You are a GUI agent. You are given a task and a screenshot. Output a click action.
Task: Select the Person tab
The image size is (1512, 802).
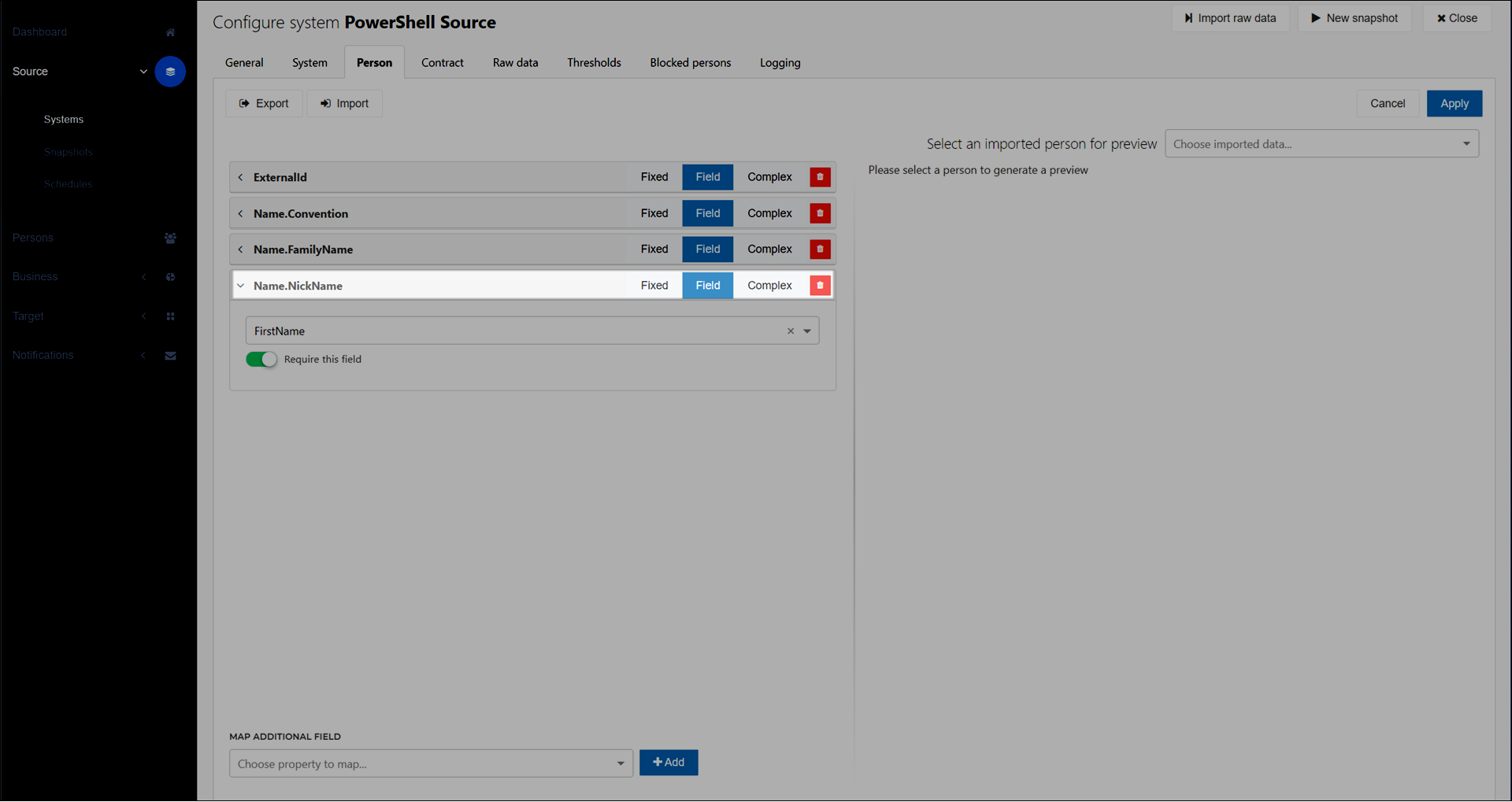point(374,63)
